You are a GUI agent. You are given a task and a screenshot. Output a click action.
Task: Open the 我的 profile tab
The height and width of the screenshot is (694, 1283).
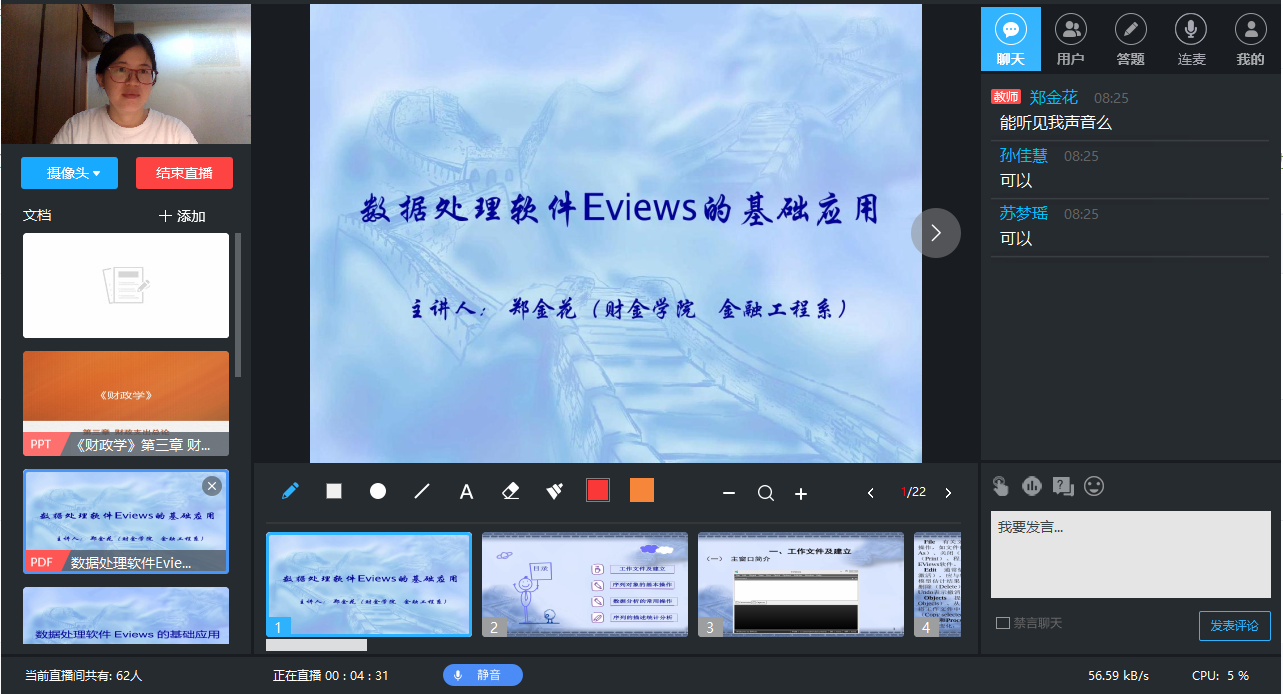[1251, 39]
